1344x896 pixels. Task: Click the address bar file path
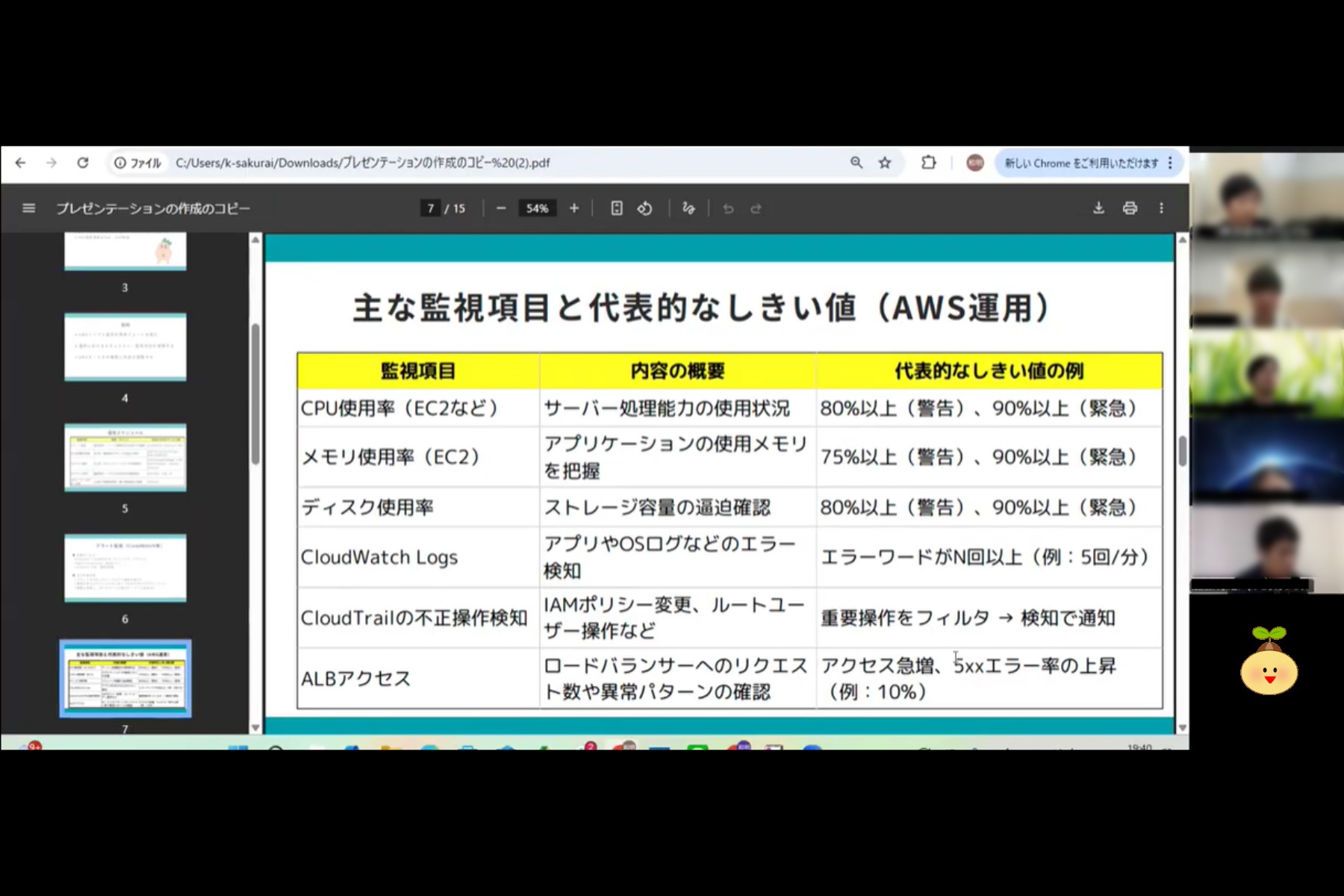pyautogui.click(x=363, y=163)
